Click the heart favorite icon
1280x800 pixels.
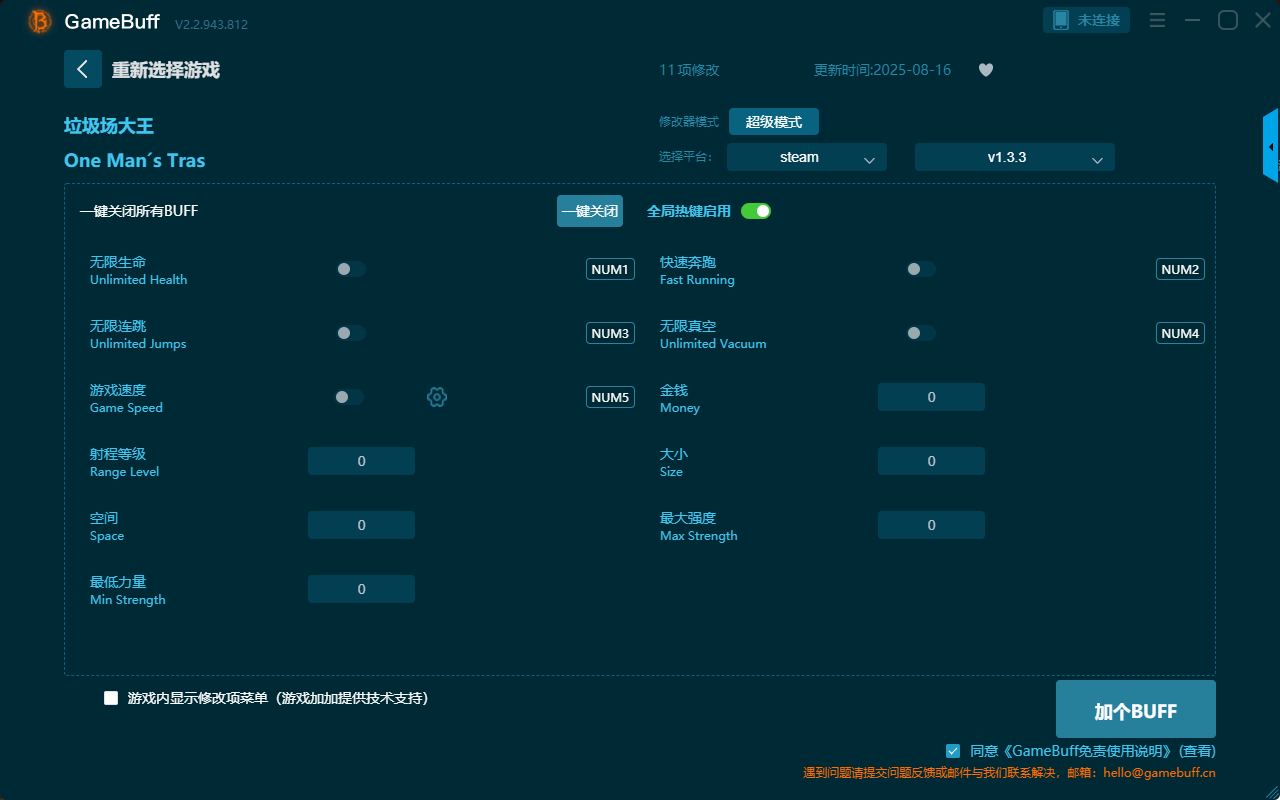click(x=986, y=70)
